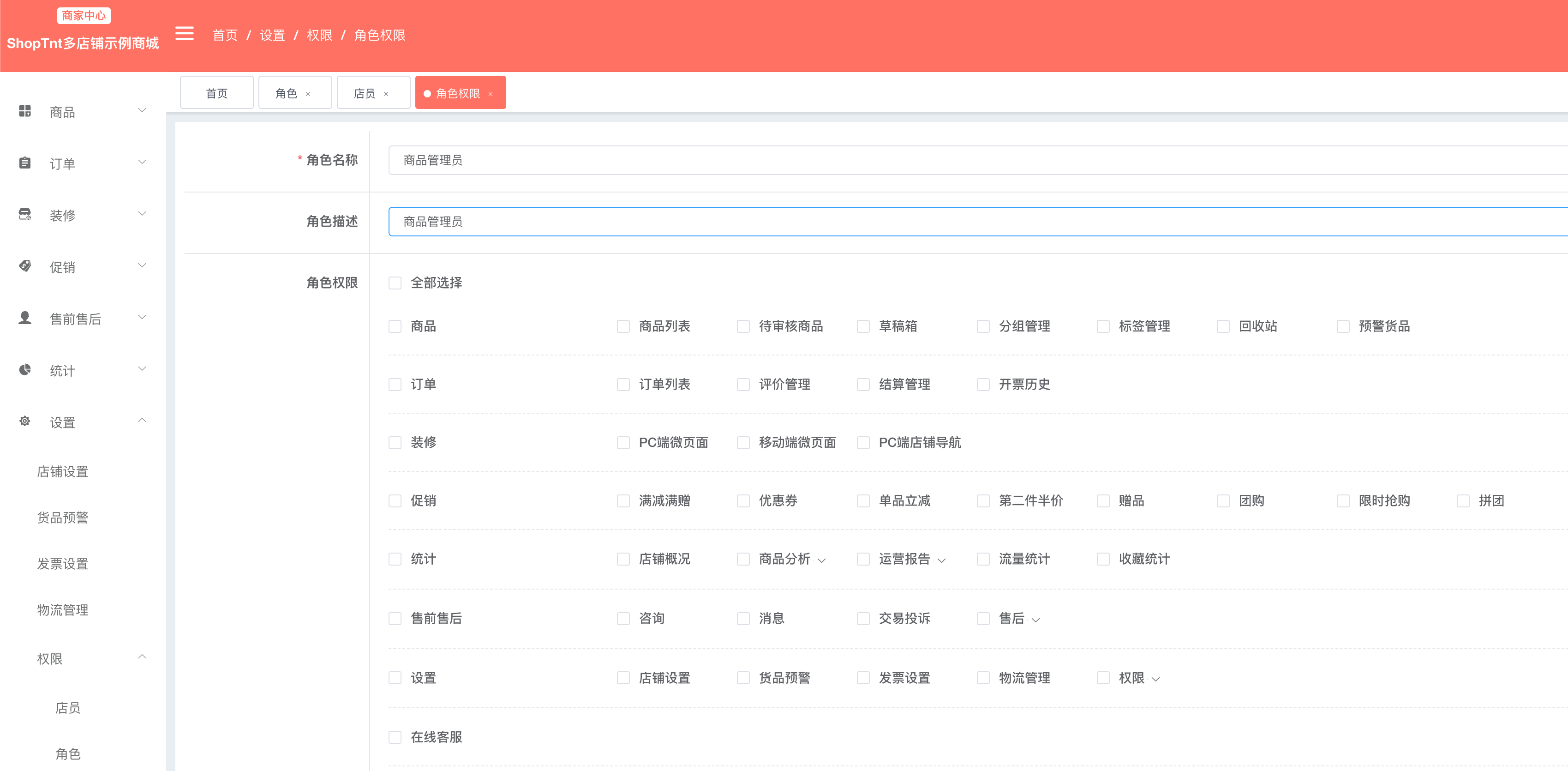Click the 角色名称 input field
The width and height of the screenshot is (1568, 771).
point(977,160)
